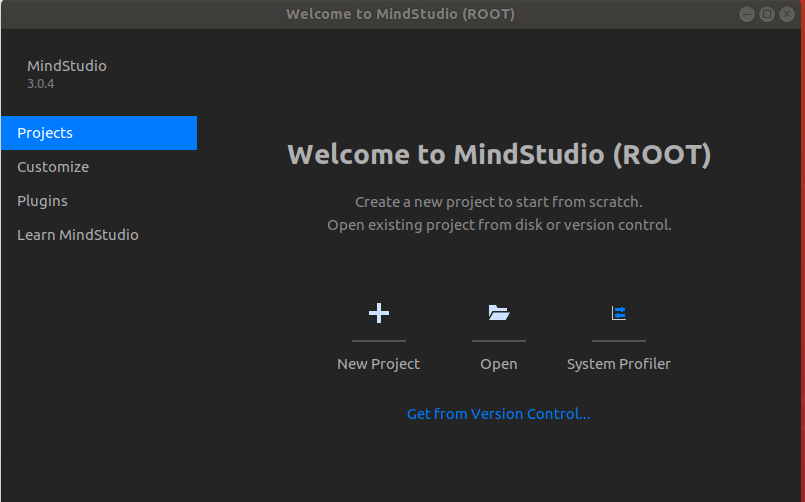Image resolution: width=805 pixels, height=502 pixels.
Task: Follow the Get from Version Control link
Action: click(499, 414)
